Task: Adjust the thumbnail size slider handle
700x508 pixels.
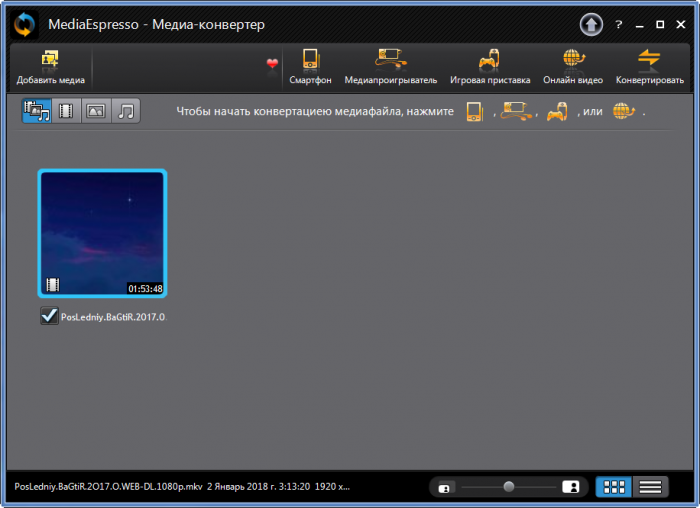Action: click(x=508, y=487)
